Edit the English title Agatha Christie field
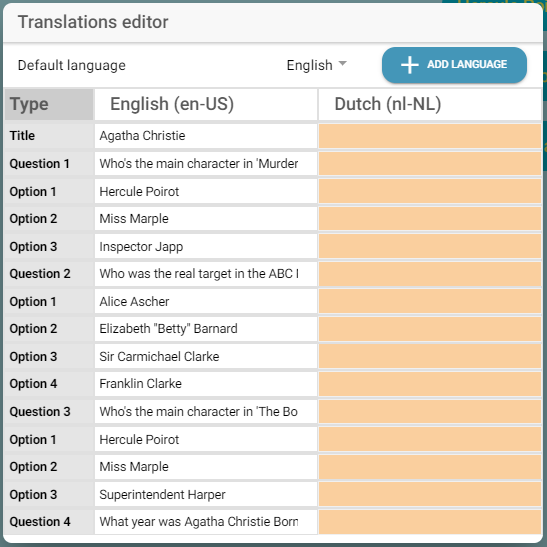547x547 pixels. [206, 136]
